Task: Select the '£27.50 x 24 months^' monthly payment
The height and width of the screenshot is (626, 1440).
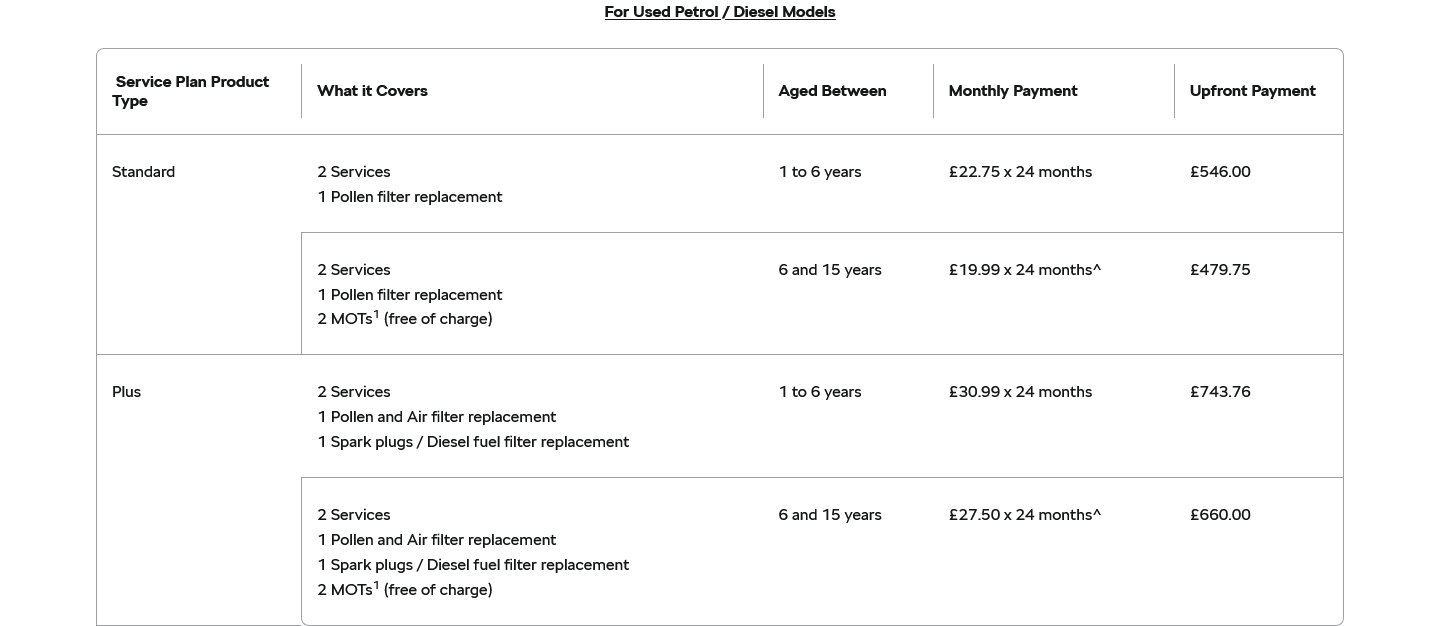Action: pos(1025,515)
